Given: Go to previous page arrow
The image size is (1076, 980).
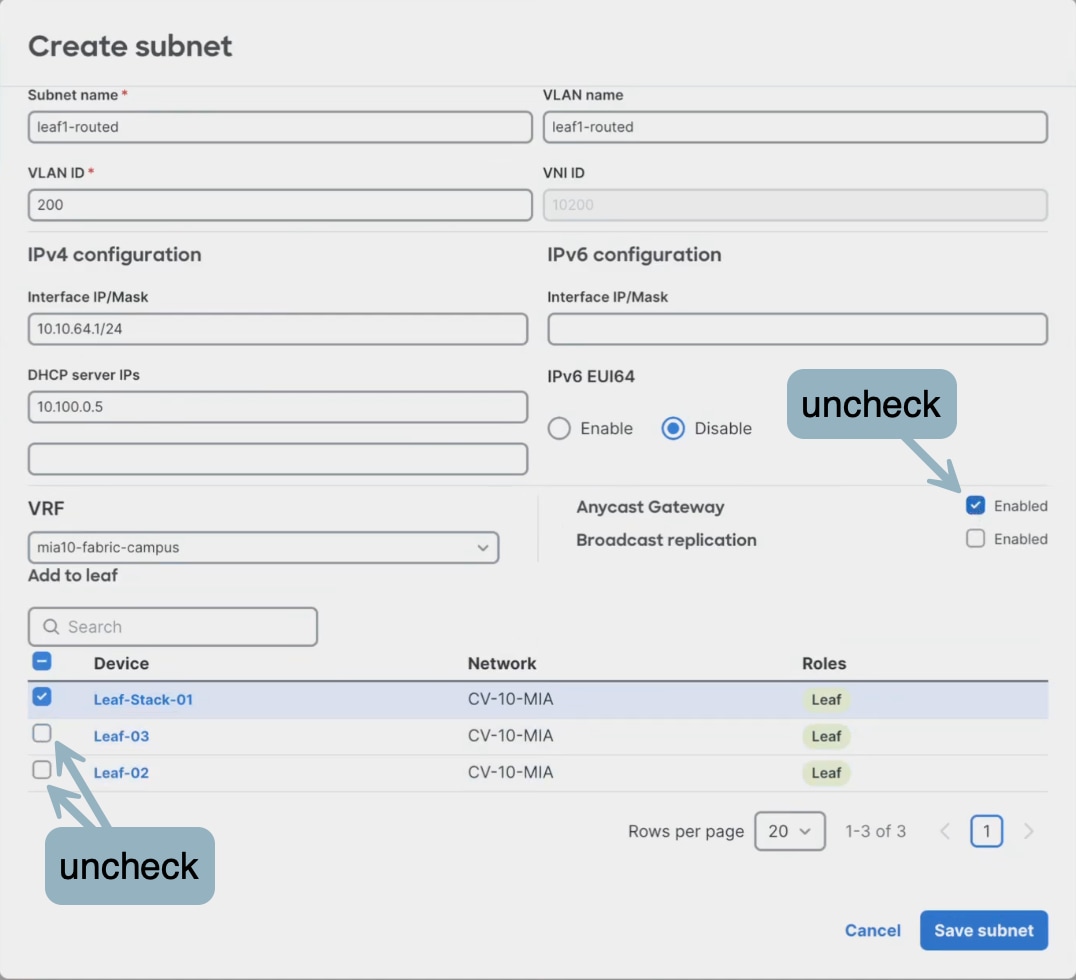Looking at the screenshot, I should point(945,831).
